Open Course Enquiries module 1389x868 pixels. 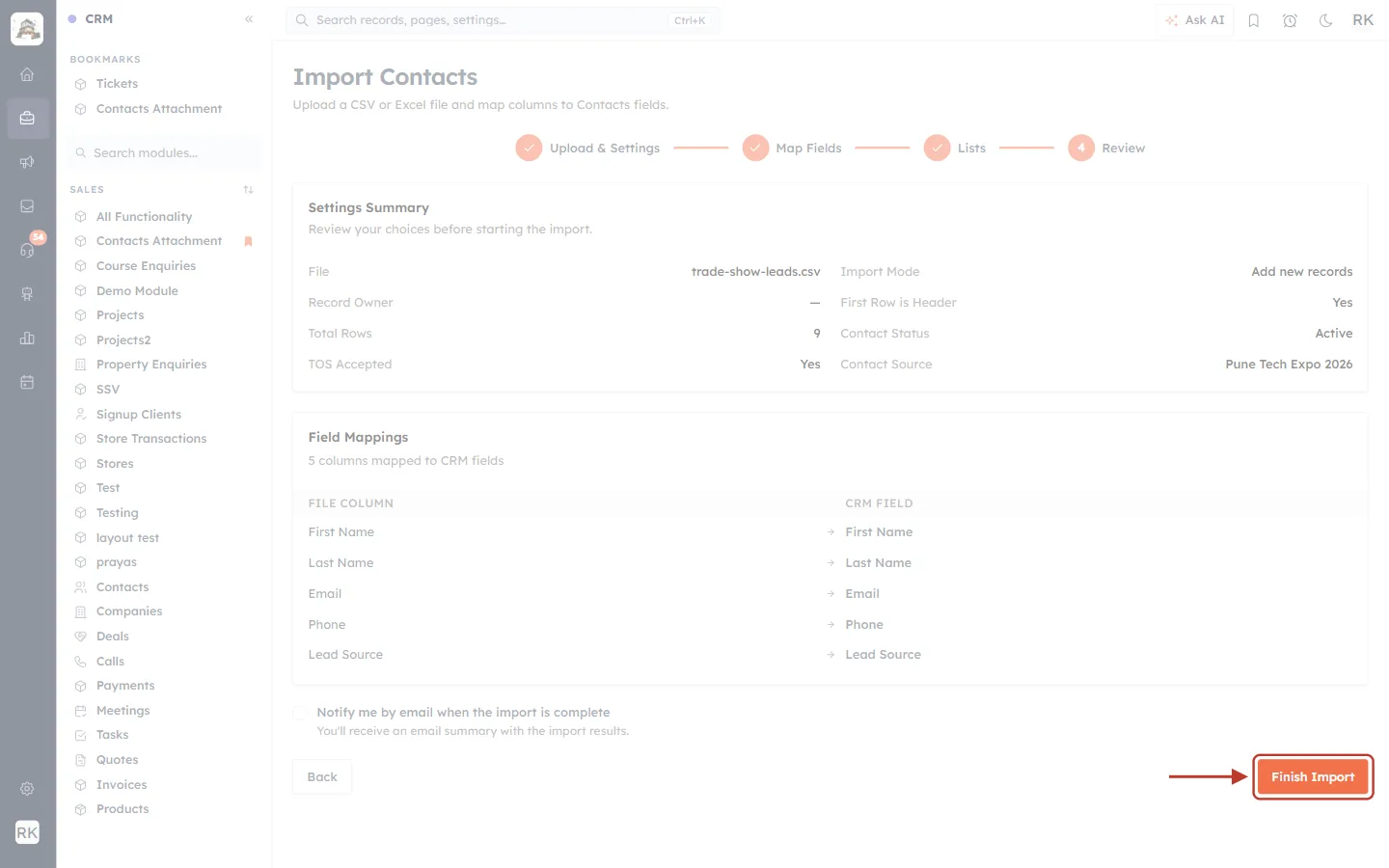(146, 266)
